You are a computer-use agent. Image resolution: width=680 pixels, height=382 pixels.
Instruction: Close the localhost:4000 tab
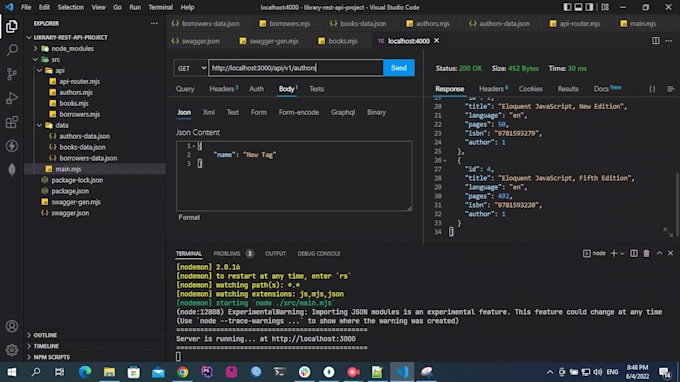[437, 41]
